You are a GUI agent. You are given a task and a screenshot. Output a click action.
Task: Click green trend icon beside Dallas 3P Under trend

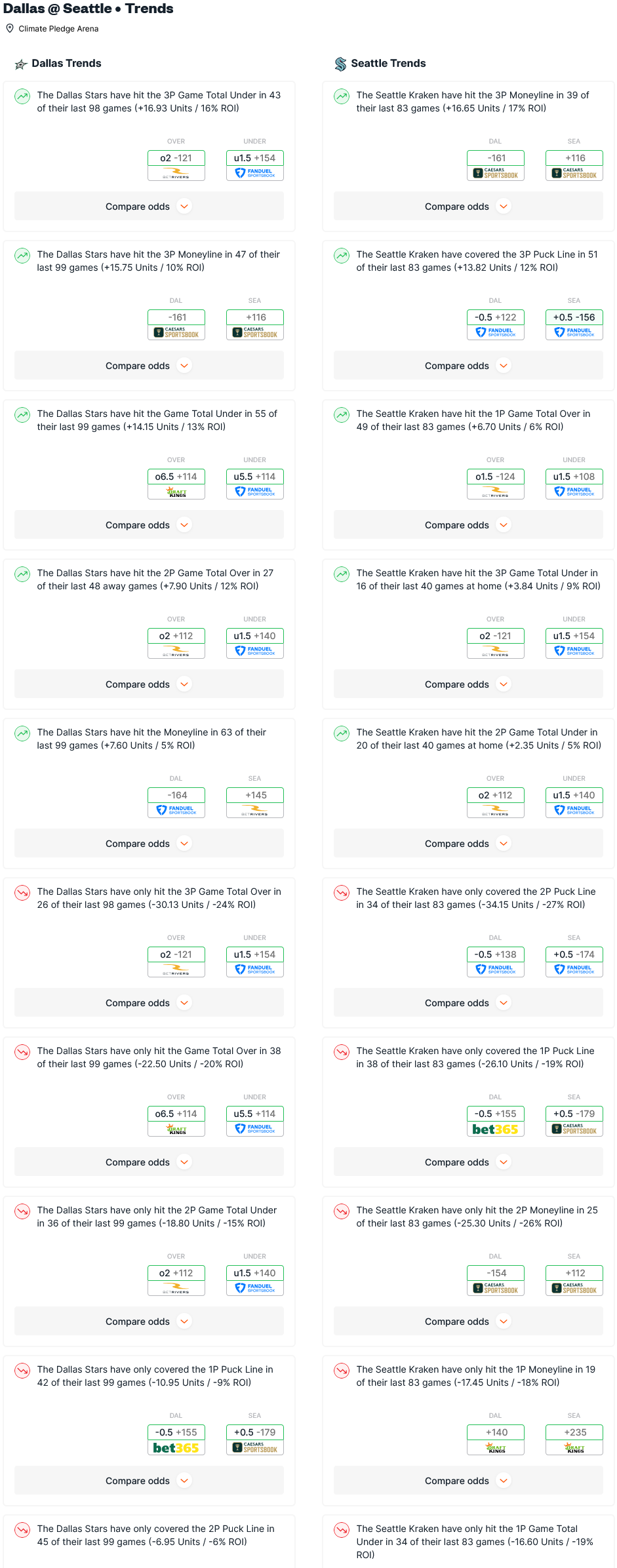(22, 96)
